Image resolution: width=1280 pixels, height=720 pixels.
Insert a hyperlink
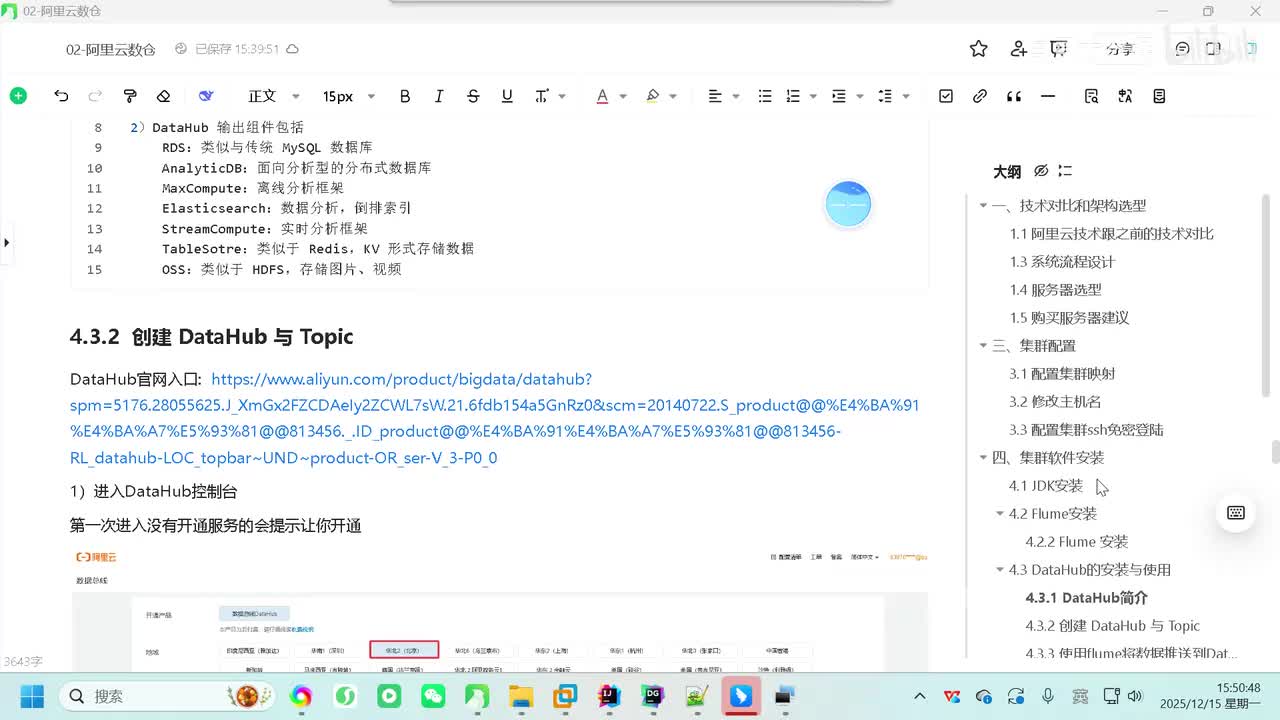pos(980,96)
